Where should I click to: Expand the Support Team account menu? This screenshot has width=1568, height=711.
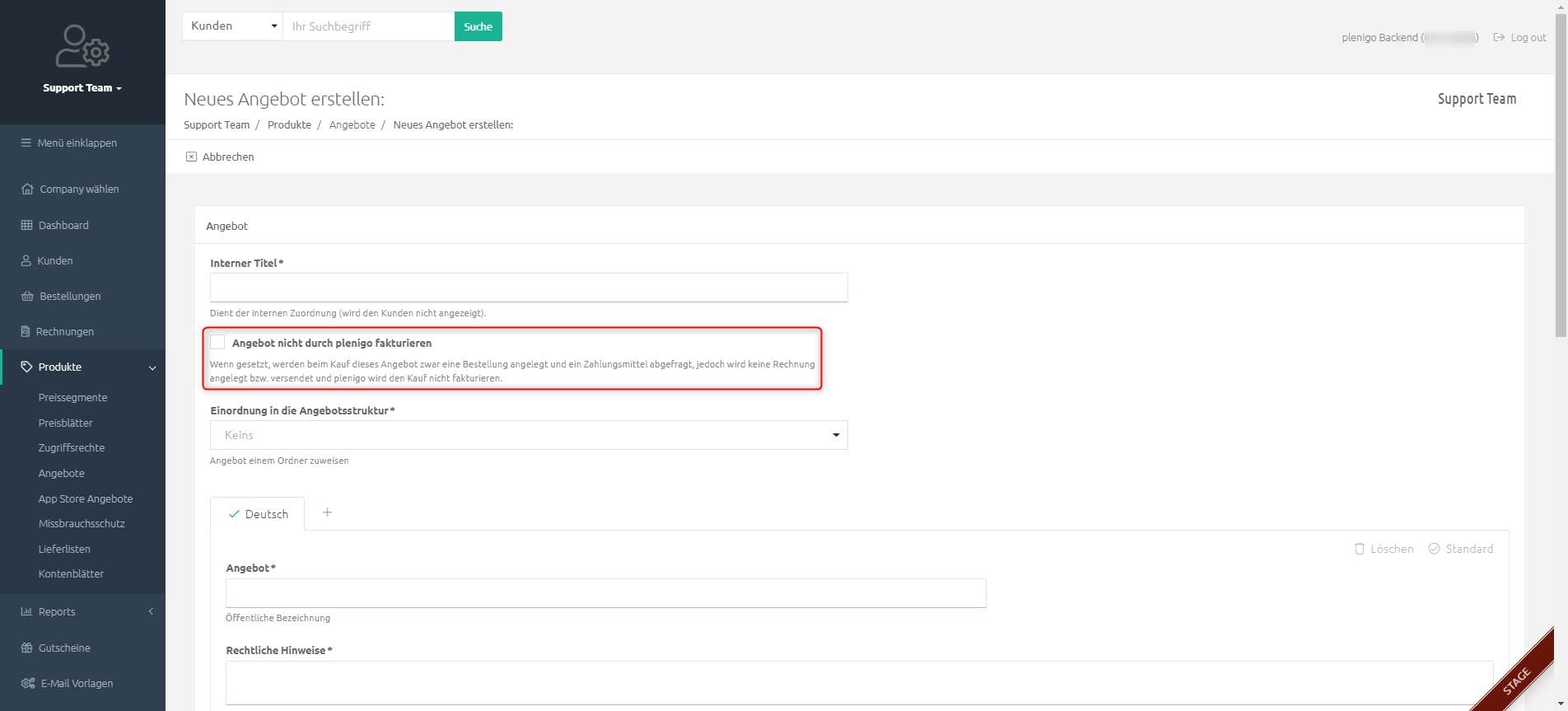click(x=82, y=88)
